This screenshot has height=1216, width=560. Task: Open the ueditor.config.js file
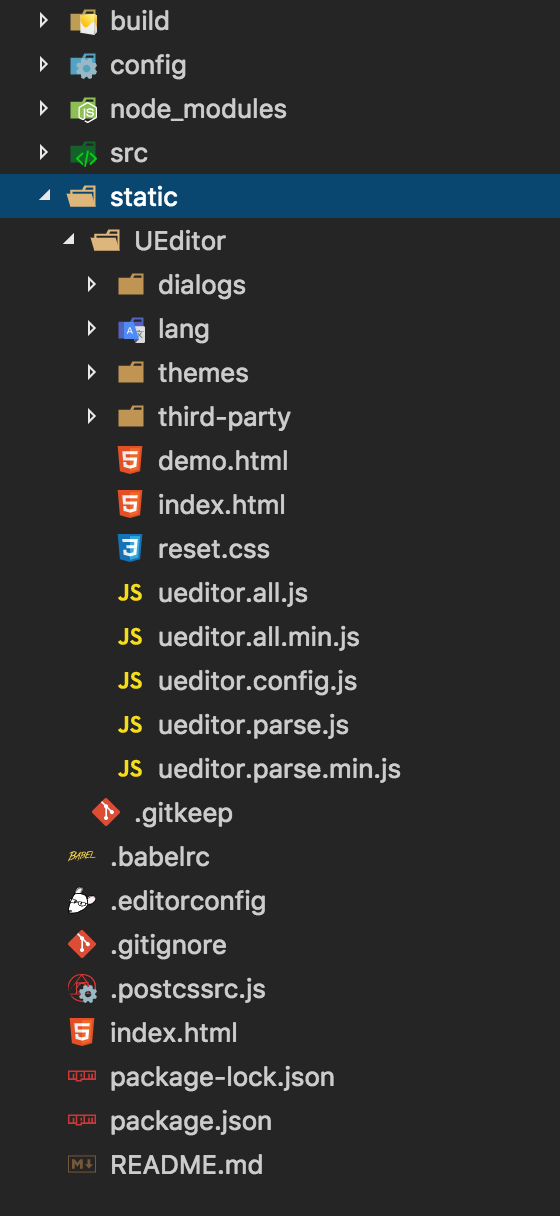pos(257,681)
